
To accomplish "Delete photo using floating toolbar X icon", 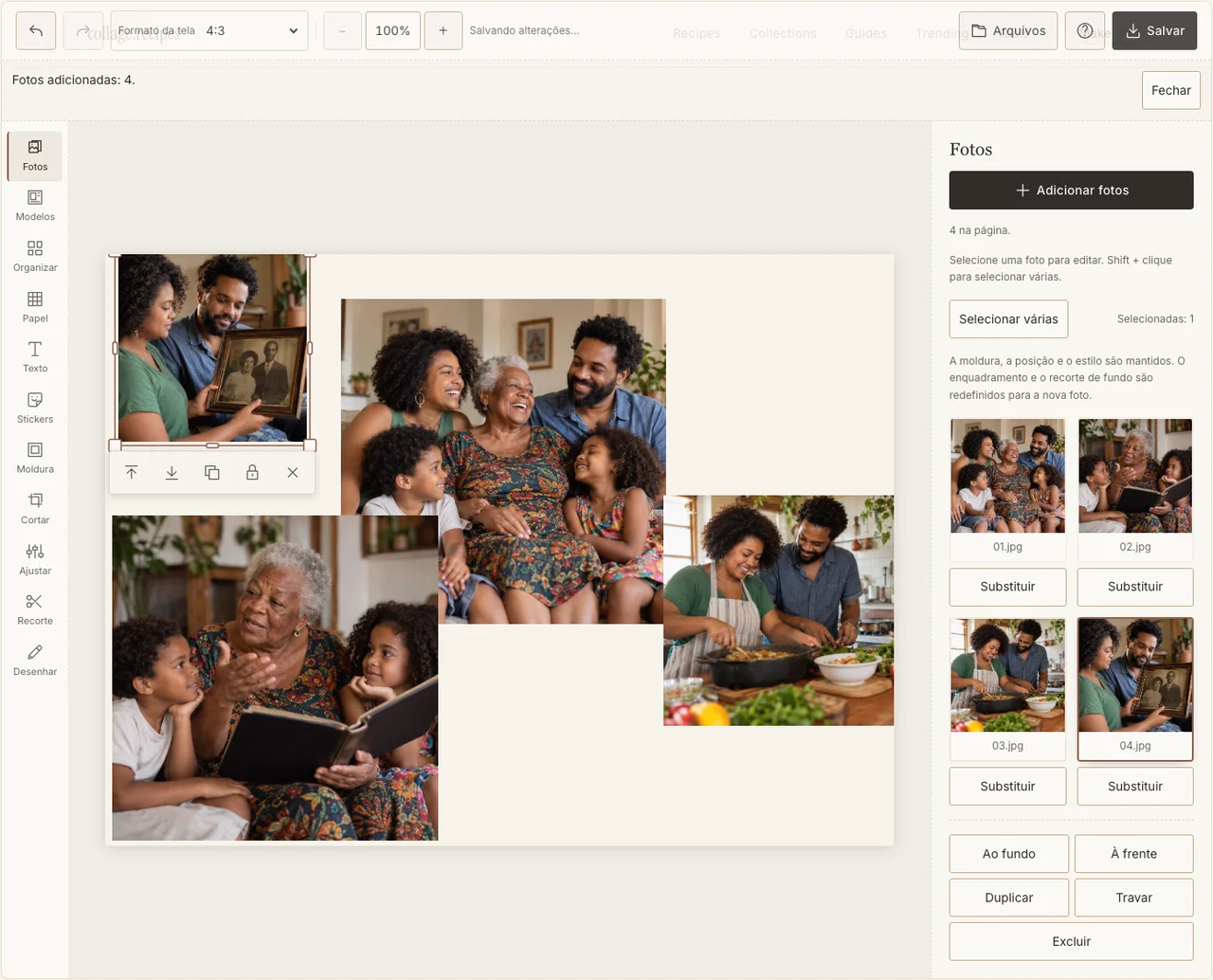I will (293, 473).
